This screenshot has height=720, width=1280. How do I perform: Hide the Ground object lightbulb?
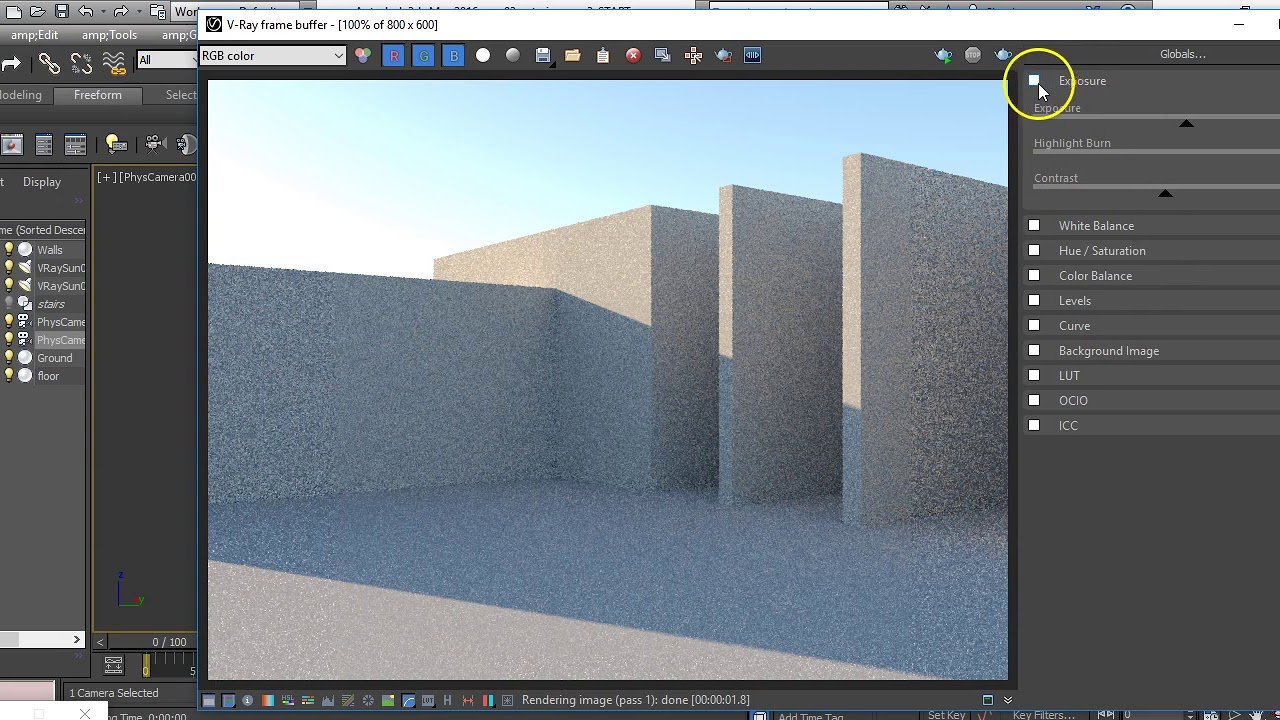click(x=9, y=358)
